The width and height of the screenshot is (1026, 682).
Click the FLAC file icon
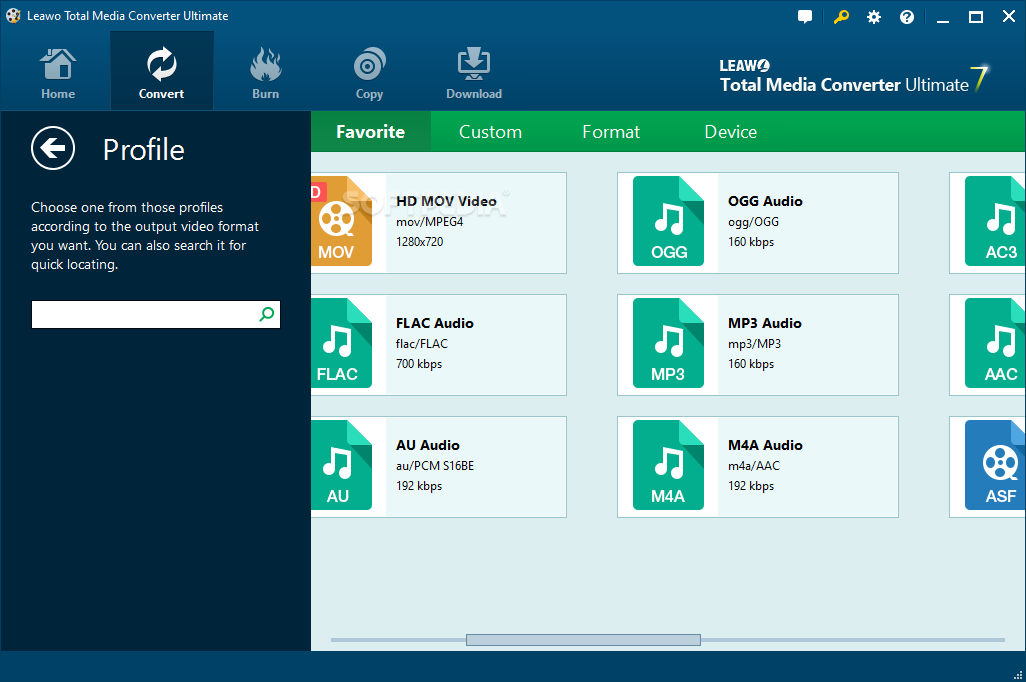point(342,343)
